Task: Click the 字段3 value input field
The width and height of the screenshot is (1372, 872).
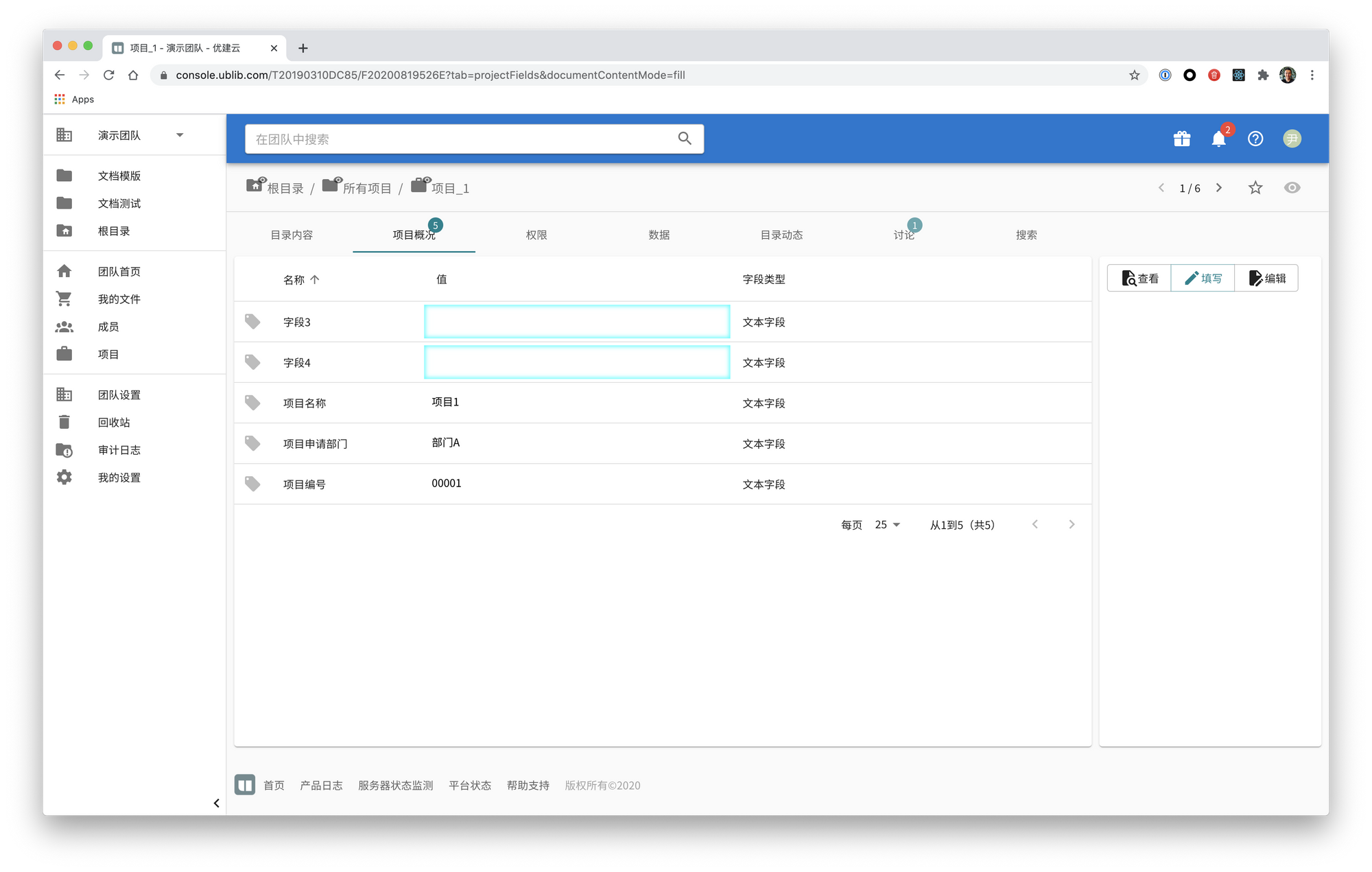Action: click(x=576, y=322)
